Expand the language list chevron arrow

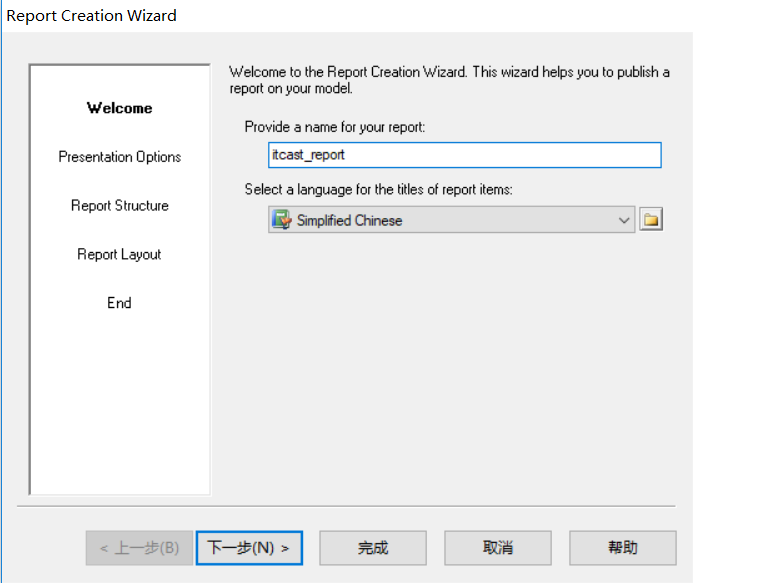[624, 220]
